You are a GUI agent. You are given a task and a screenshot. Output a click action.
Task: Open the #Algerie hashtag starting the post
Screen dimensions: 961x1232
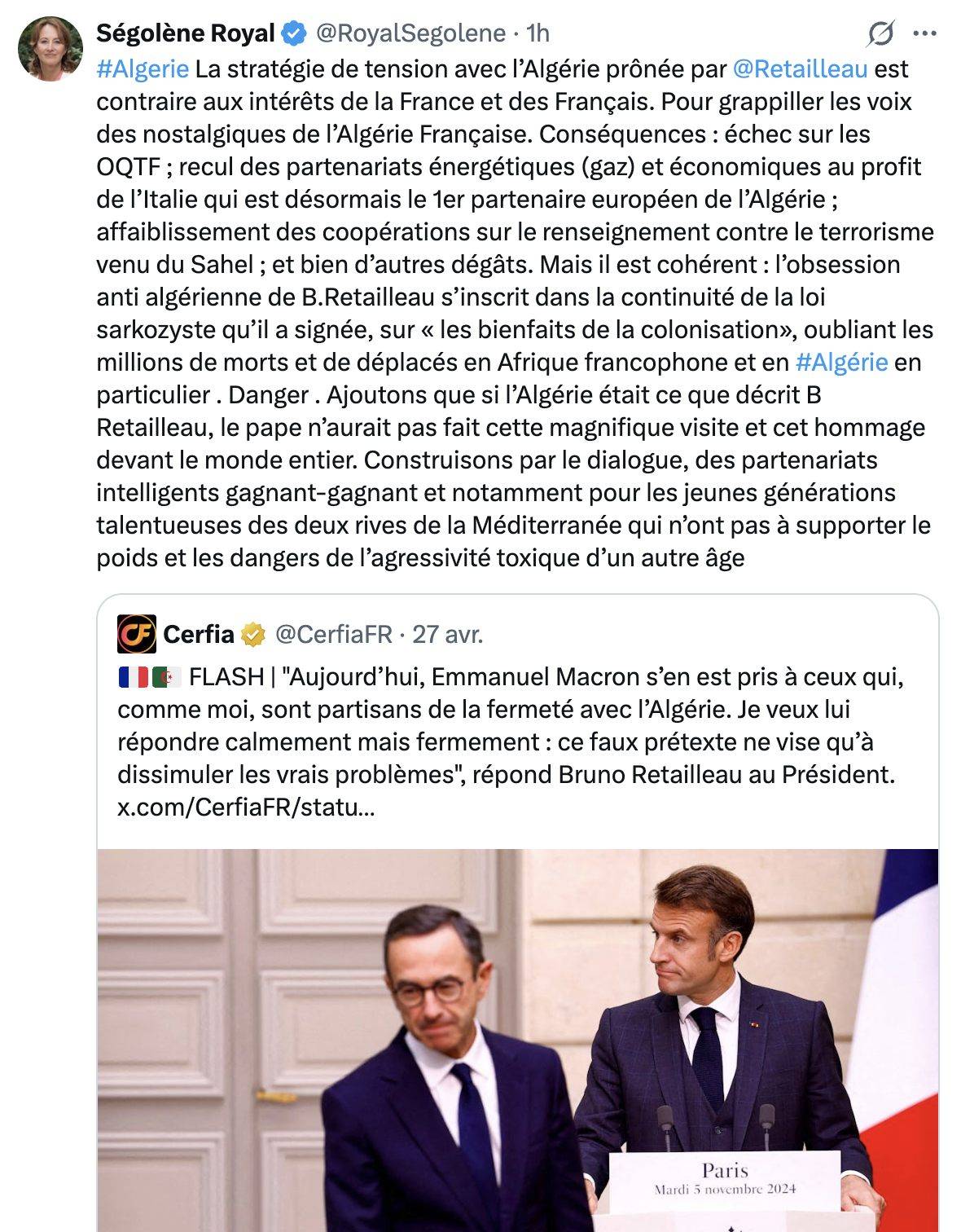click(143, 69)
